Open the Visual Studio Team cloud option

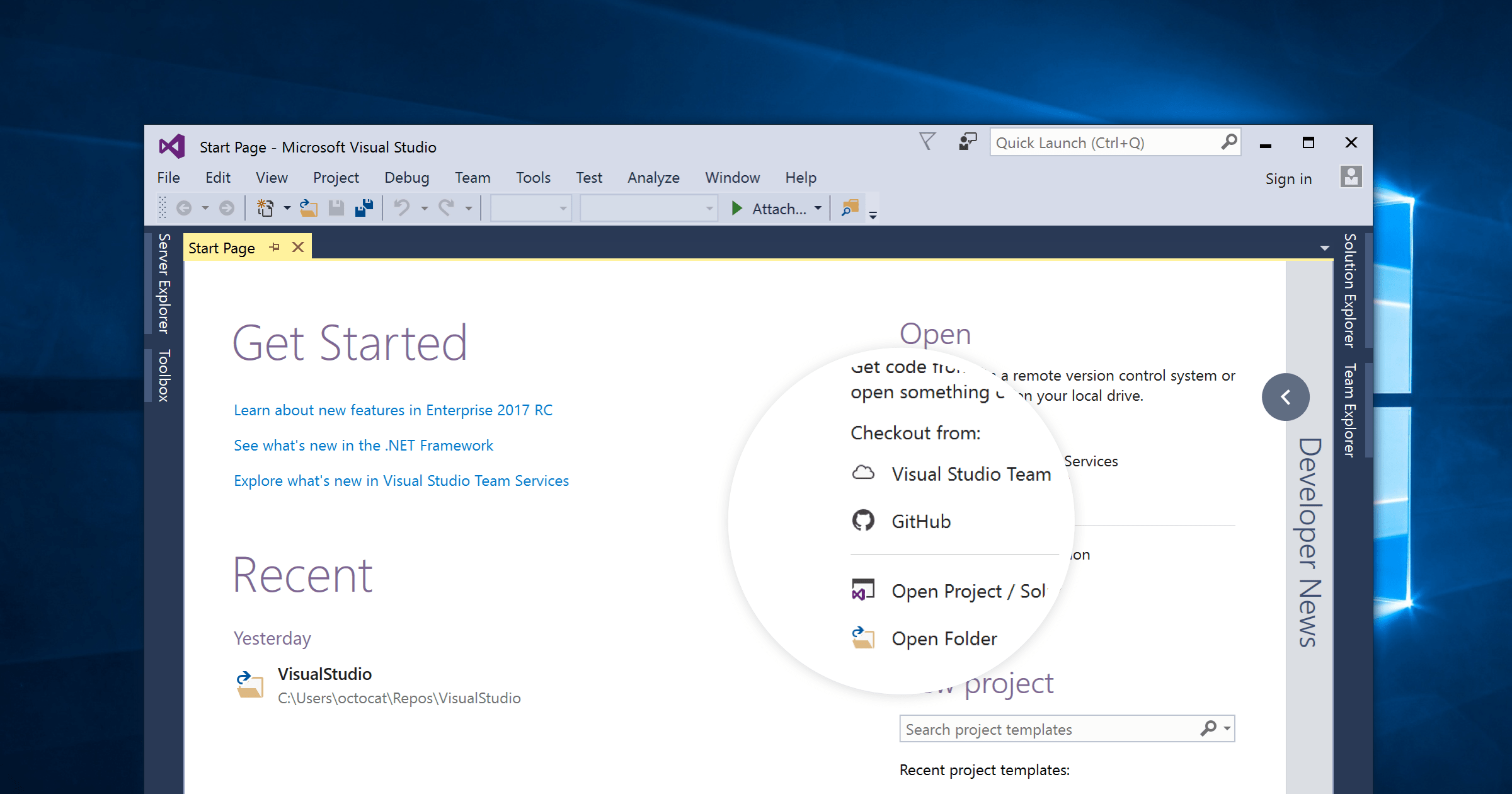[x=970, y=473]
